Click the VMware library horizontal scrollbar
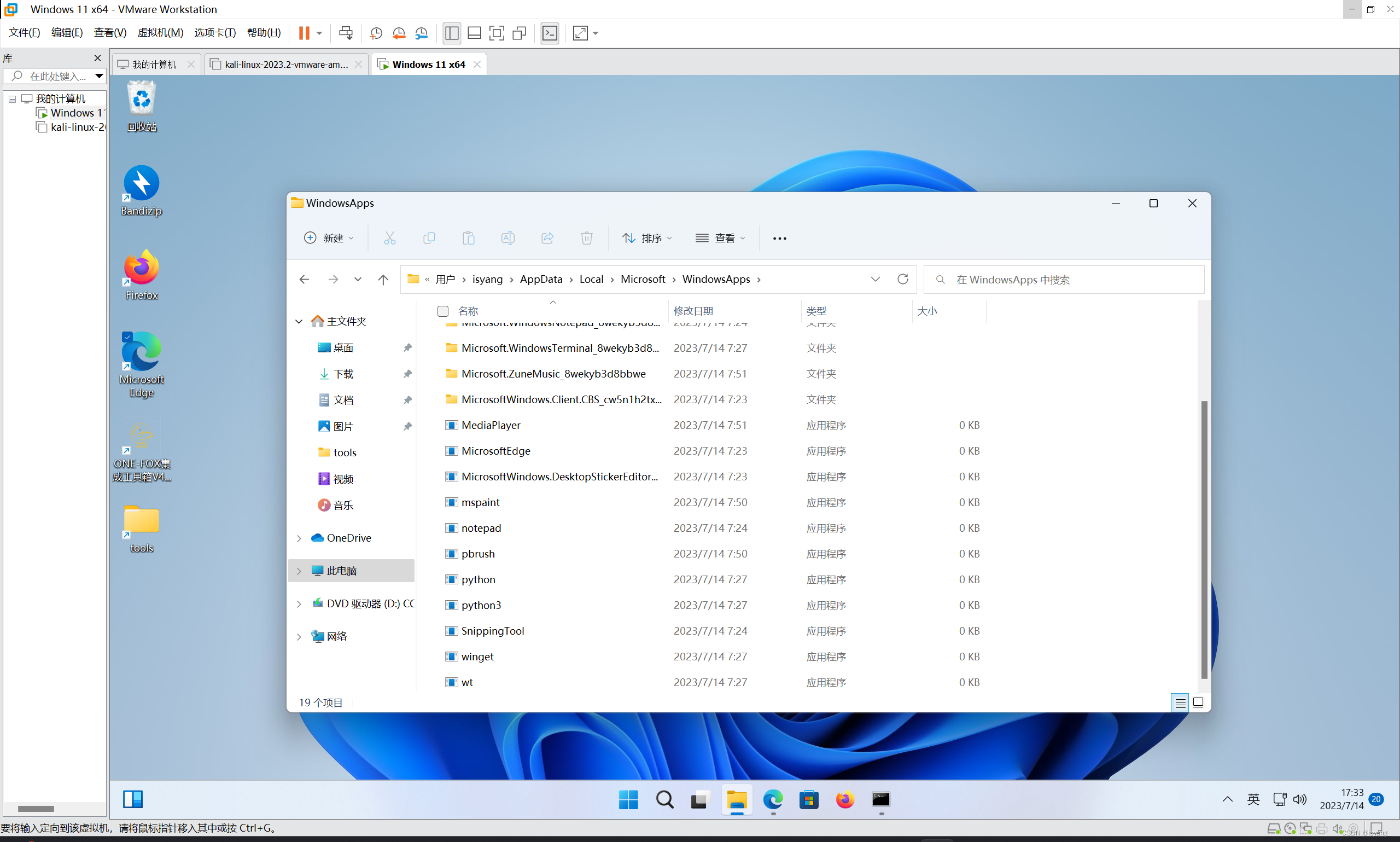Image resolution: width=1400 pixels, height=842 pixels. (36, 808)
